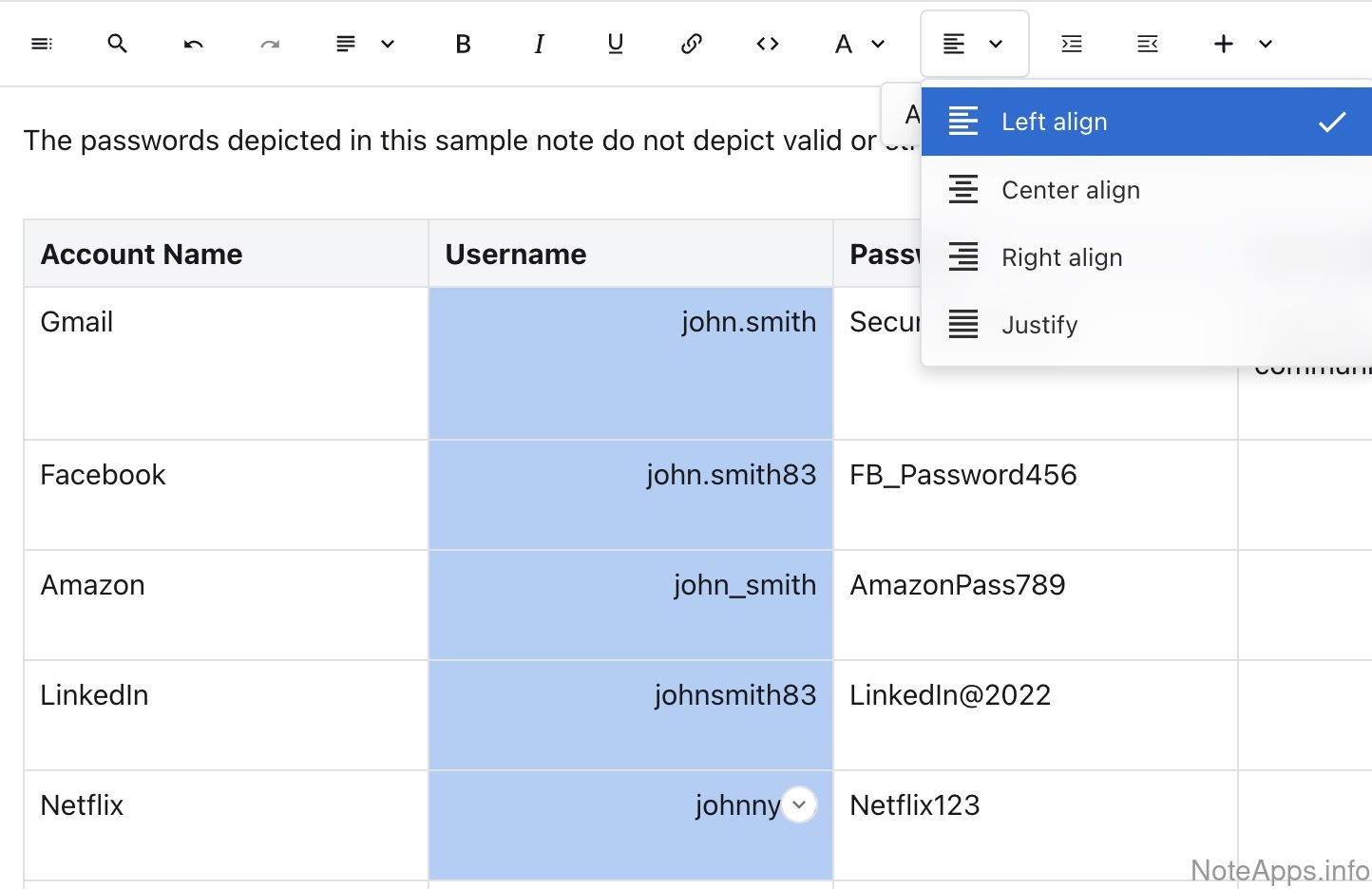Insert a link with the chain icon

tap(692, 44)
